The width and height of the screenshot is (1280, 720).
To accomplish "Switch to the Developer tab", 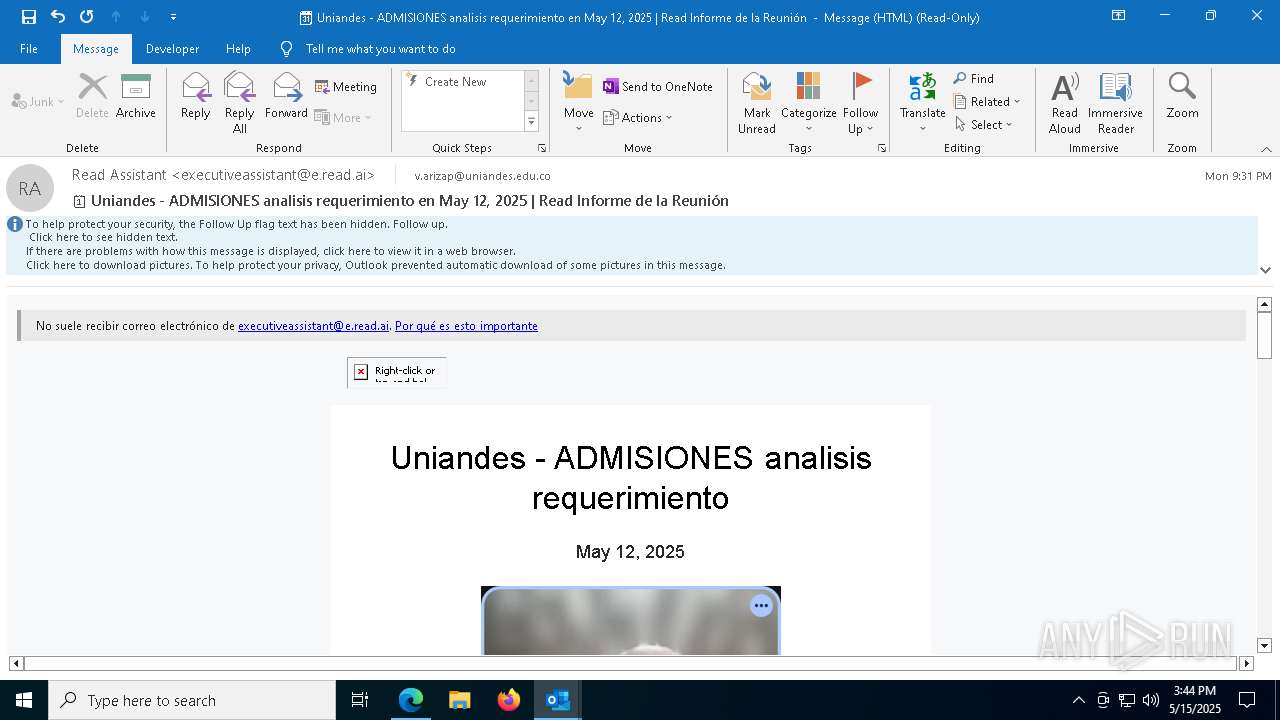I will point(172,49).
